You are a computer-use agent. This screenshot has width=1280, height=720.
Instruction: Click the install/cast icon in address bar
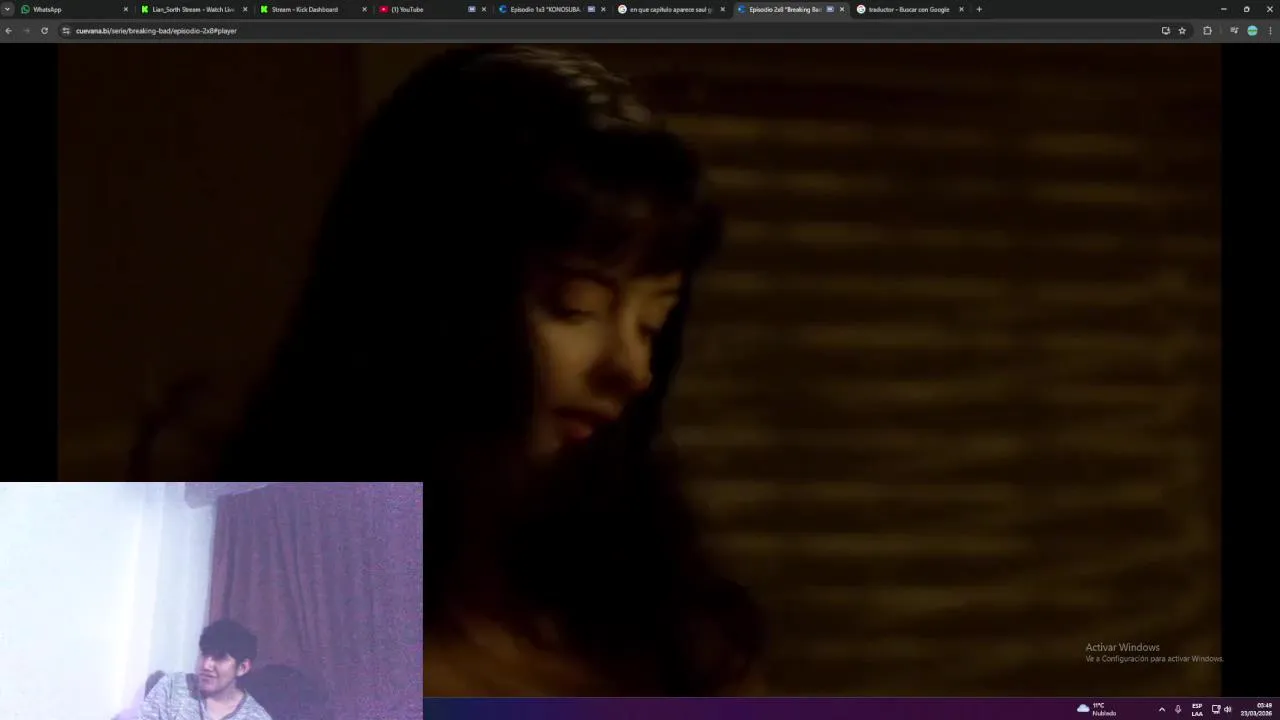[1165, 31]
